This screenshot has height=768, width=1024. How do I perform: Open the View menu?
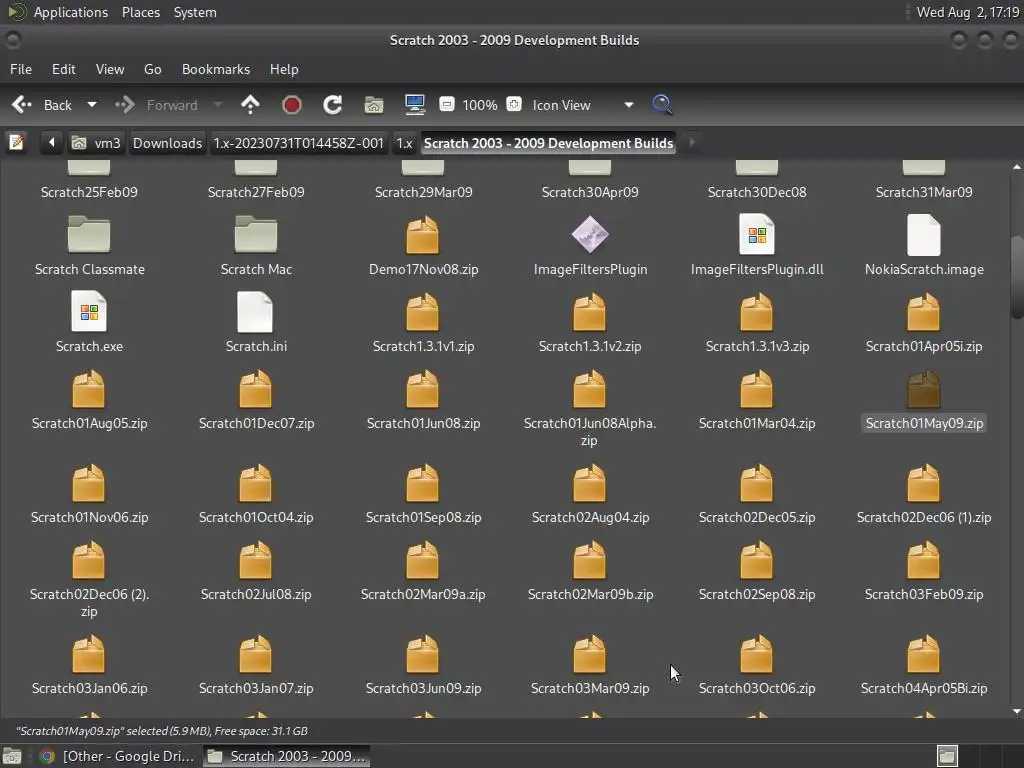click(110, 69)
